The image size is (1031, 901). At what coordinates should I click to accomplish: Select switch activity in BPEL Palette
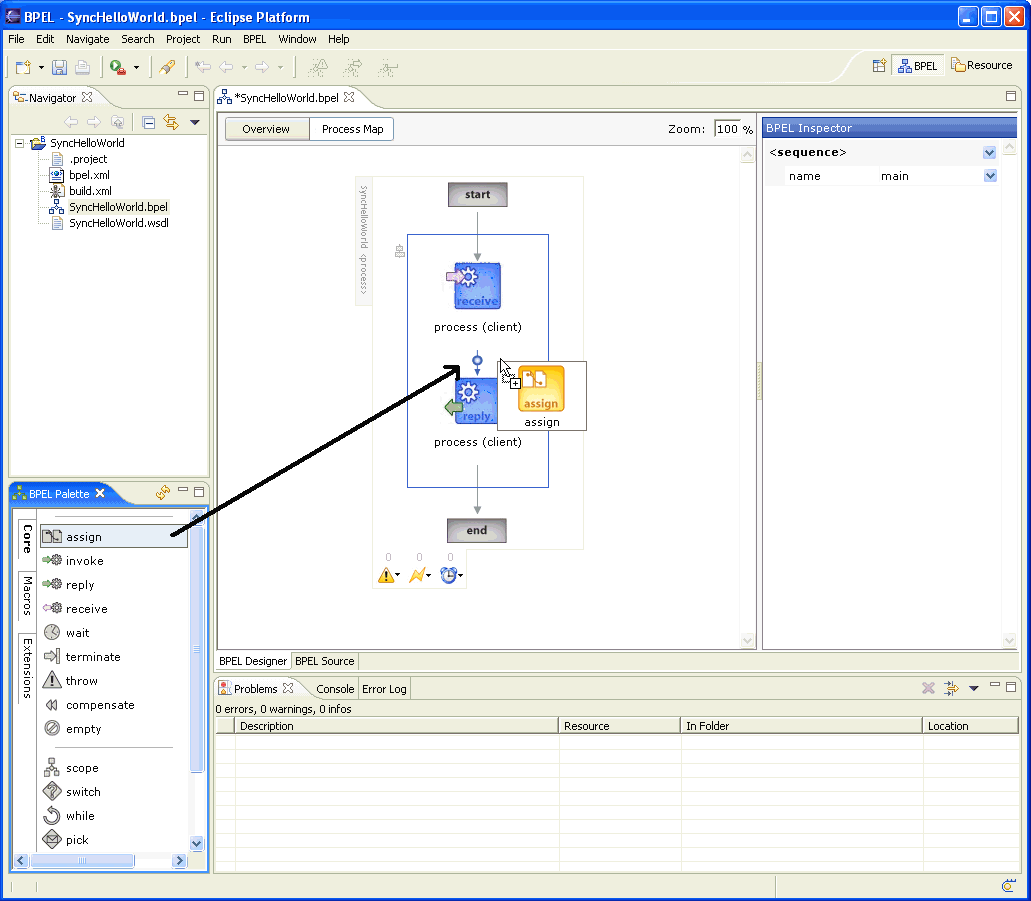coord(83,792)
